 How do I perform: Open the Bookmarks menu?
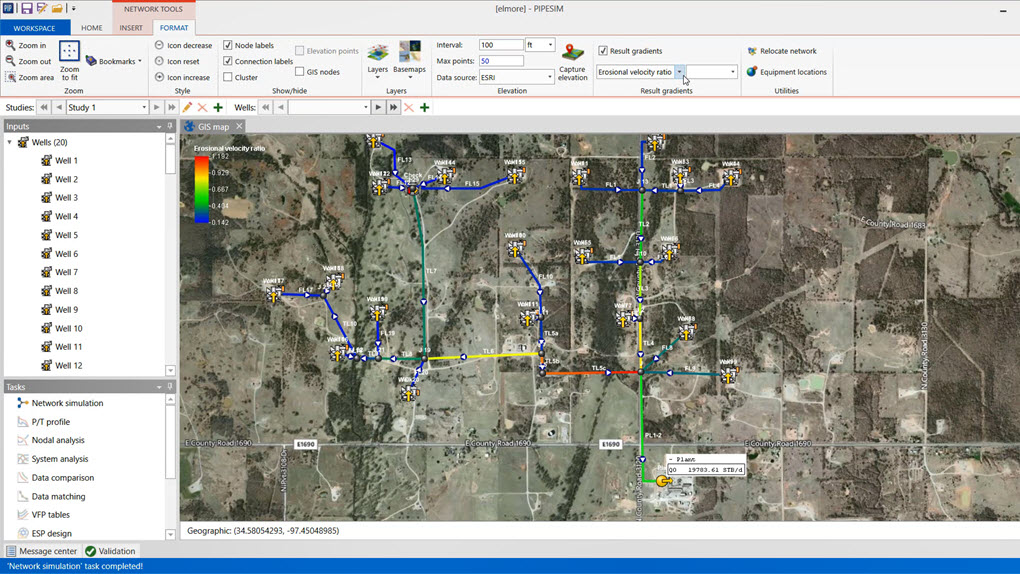[114, 61]
